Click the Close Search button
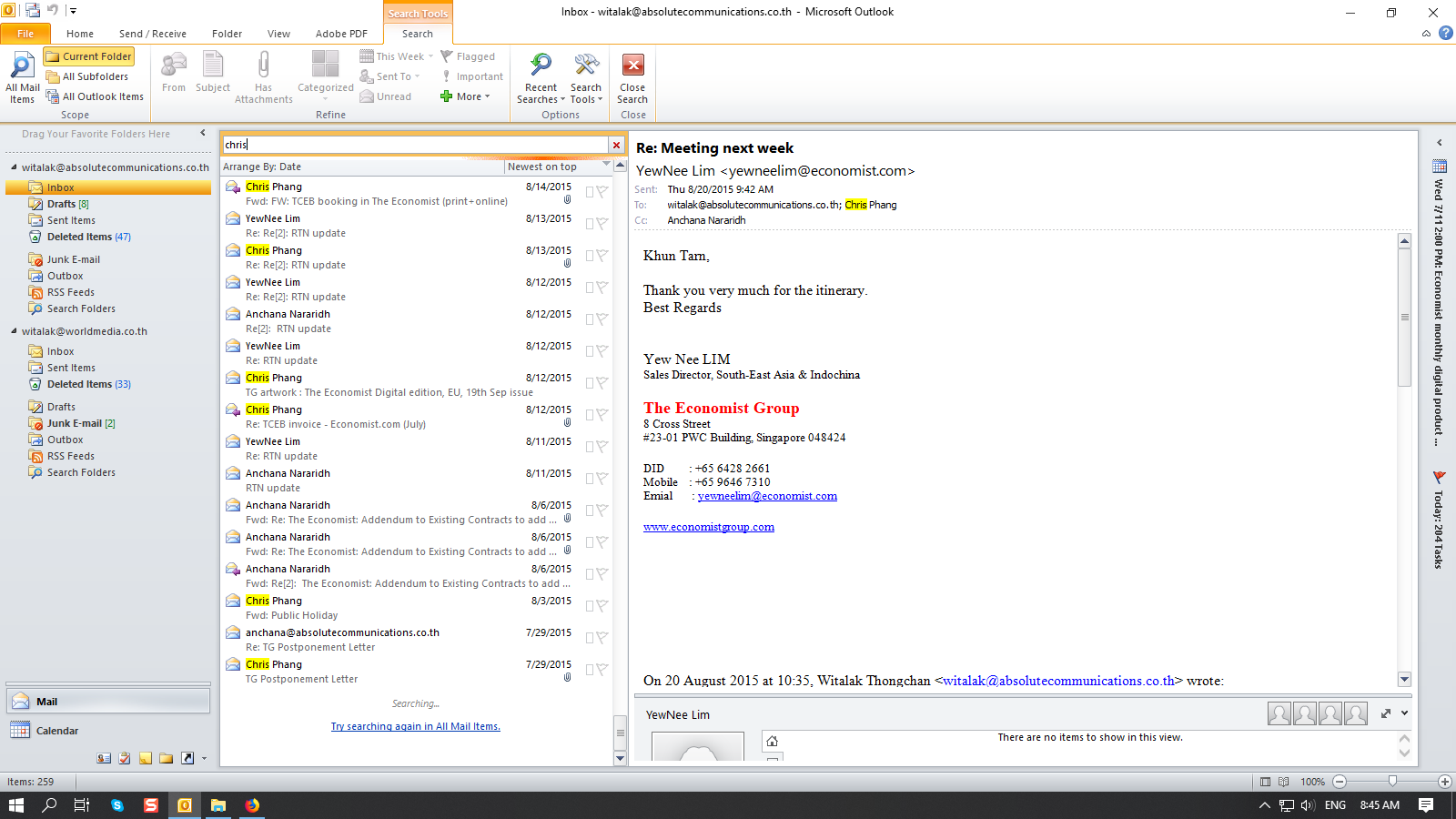Viewport: 1456px width, 819px height. (632, 78)
